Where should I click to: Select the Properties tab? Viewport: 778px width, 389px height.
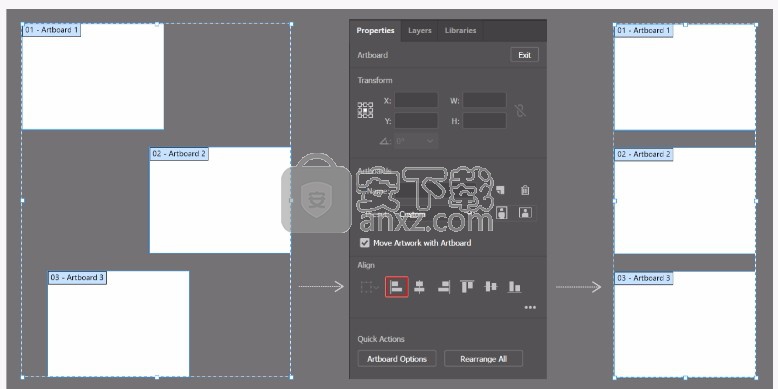[x=375, y=30]
